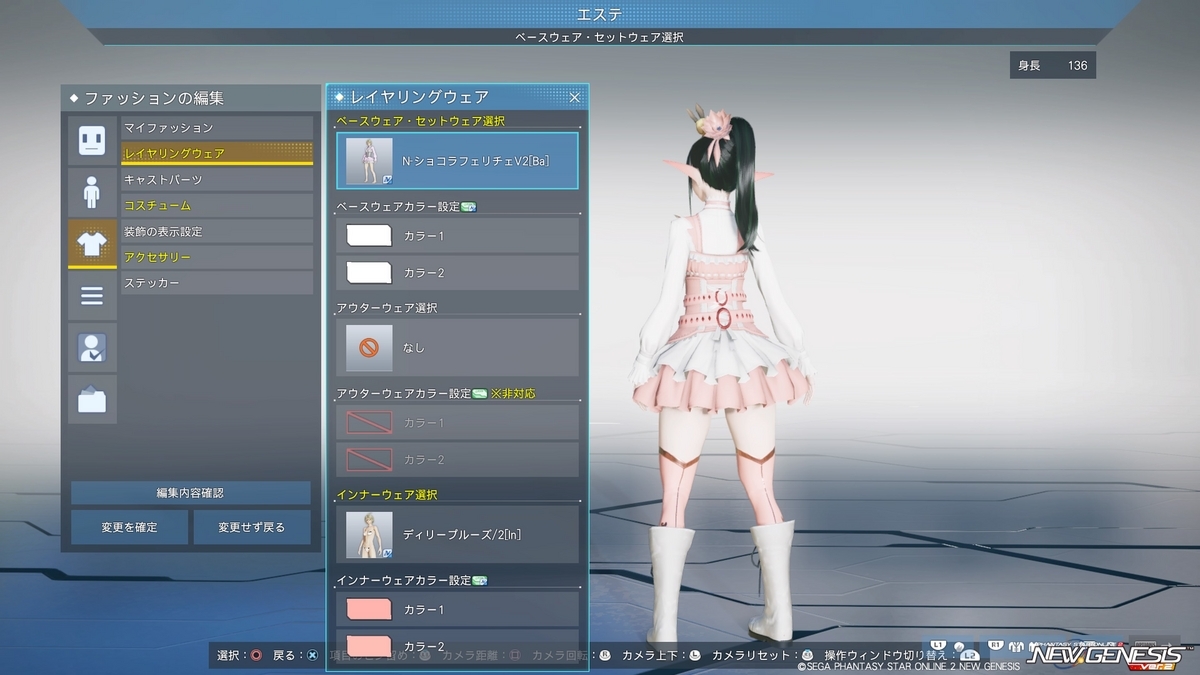Viewport: 1200px width, 675px height.
Task: Close the レイヤリングウェア panel
Action: (575, 97)
